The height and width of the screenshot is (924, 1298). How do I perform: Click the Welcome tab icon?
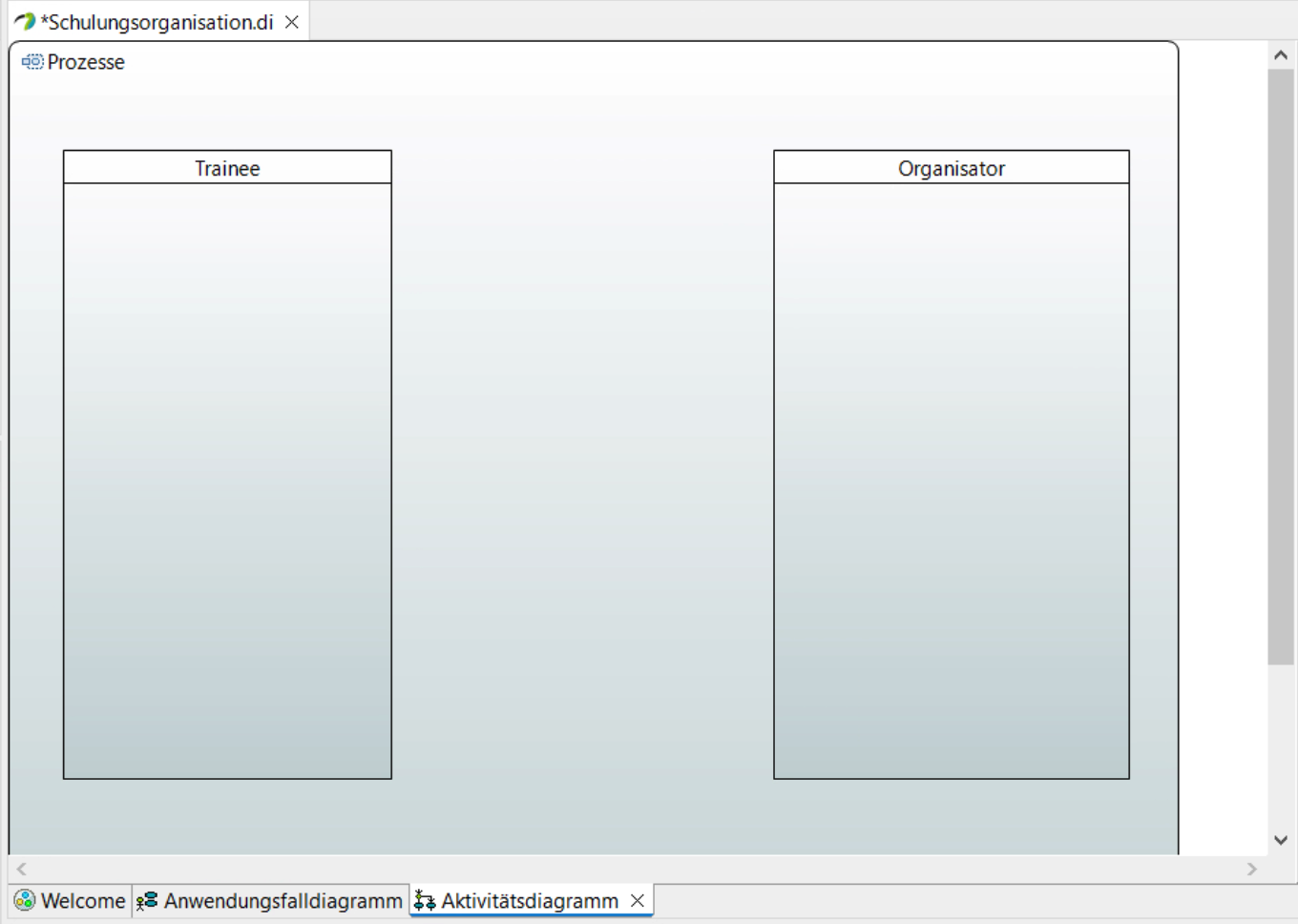25,901
